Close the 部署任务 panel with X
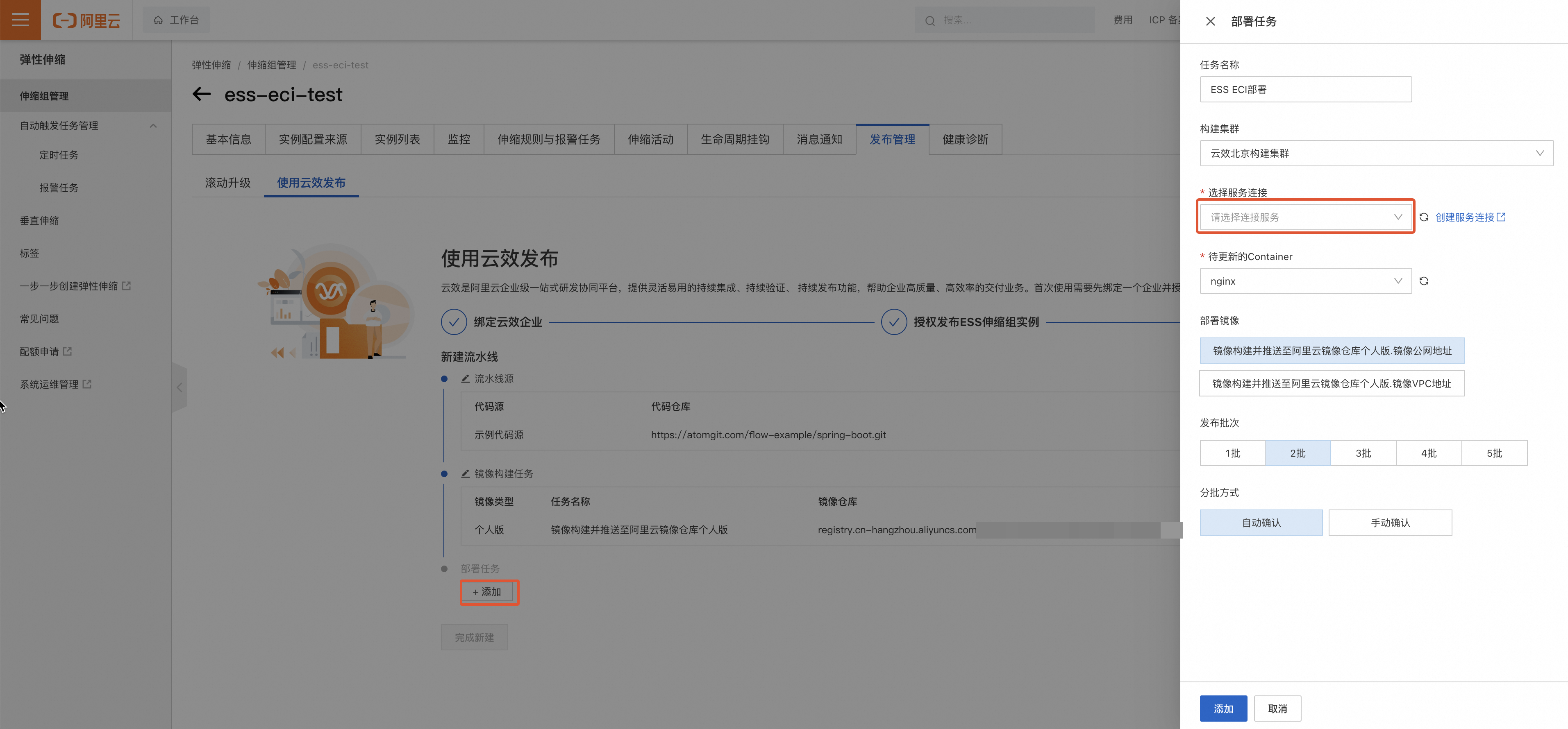Viewport: 1568px width, 729px height. point(1210,21)
